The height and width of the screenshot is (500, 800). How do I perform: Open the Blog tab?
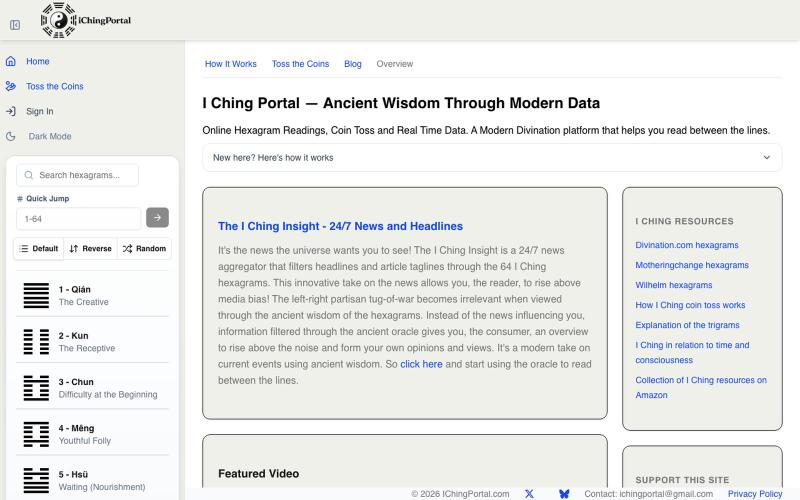tap(353, 64)
